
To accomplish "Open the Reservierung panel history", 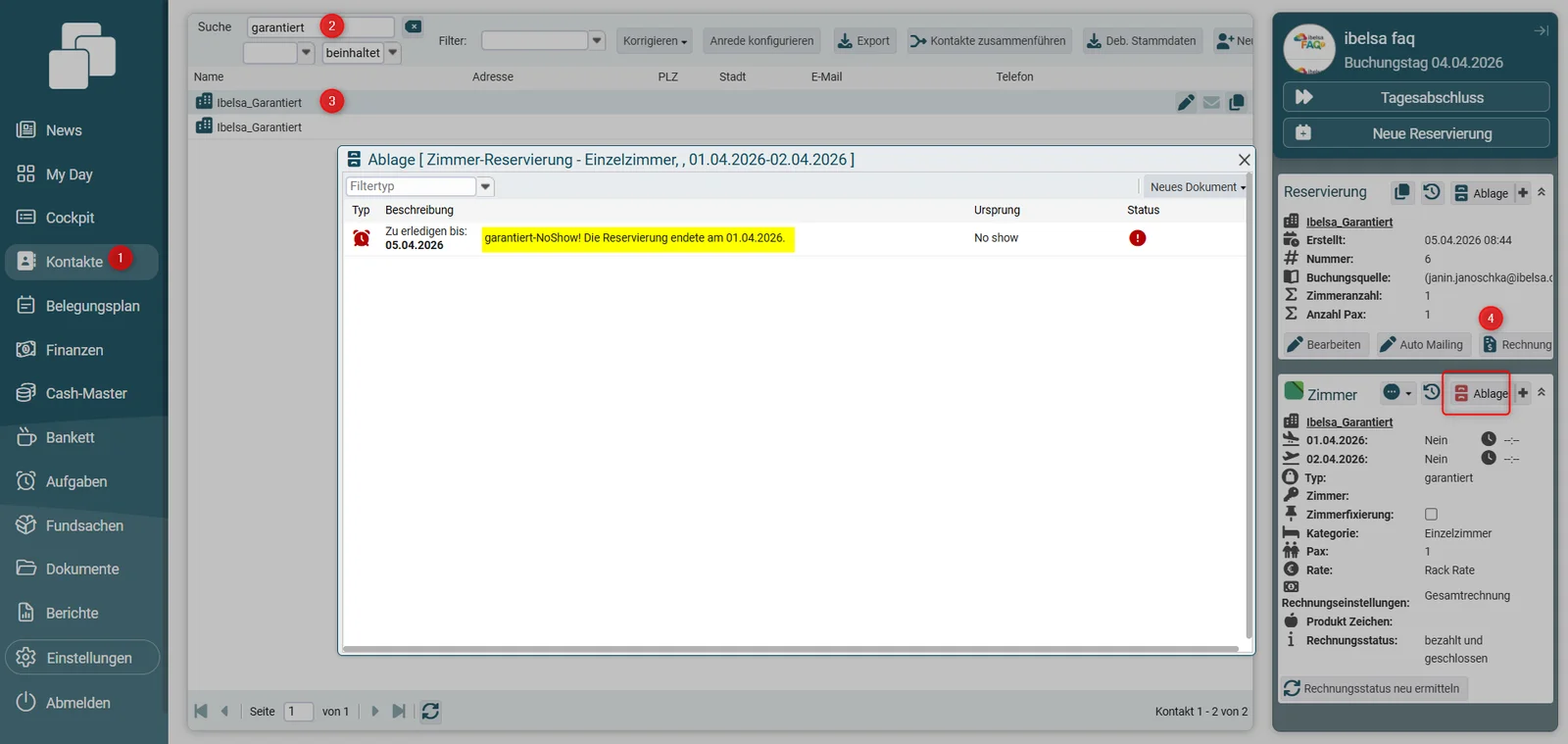I will coord(1432,192).
